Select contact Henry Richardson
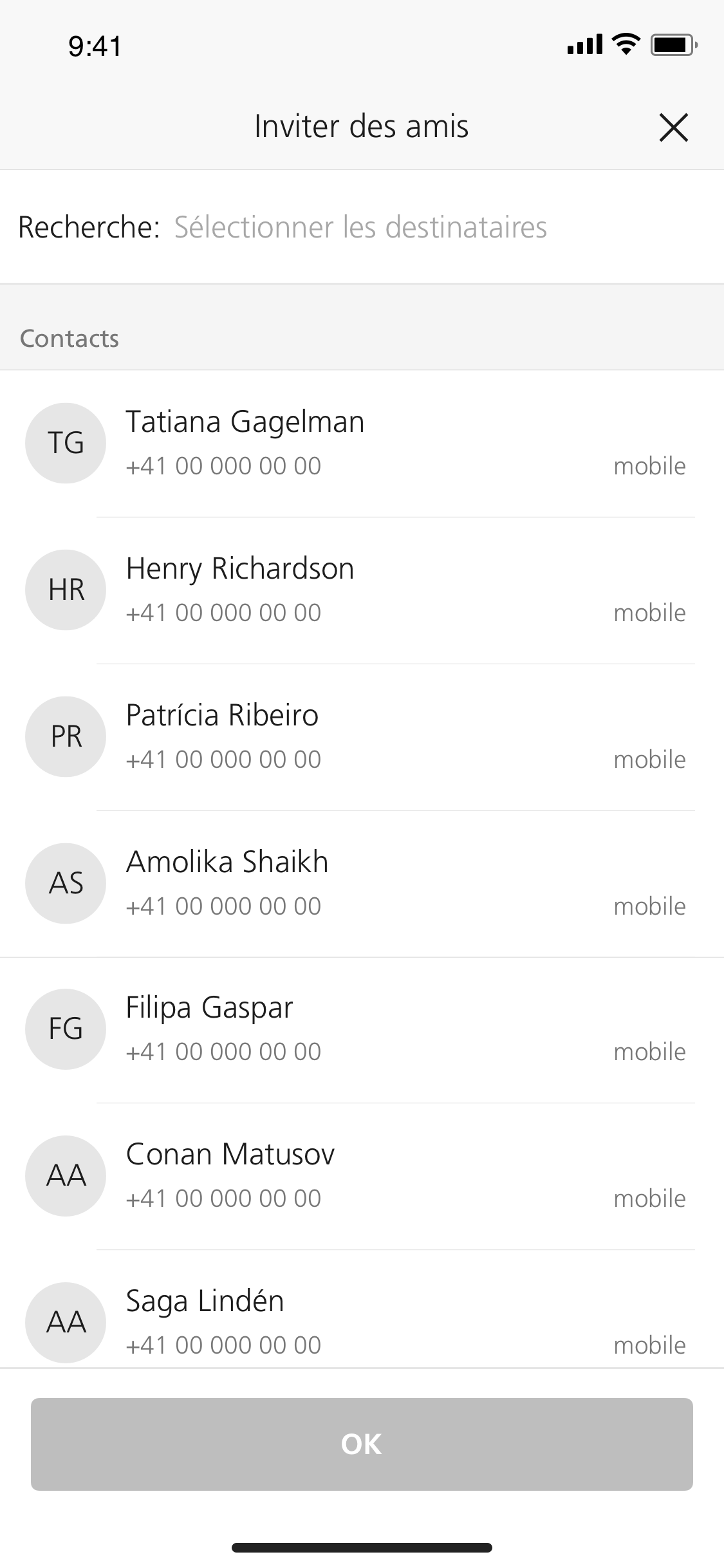724x1568 pixels. coord(240,569)
